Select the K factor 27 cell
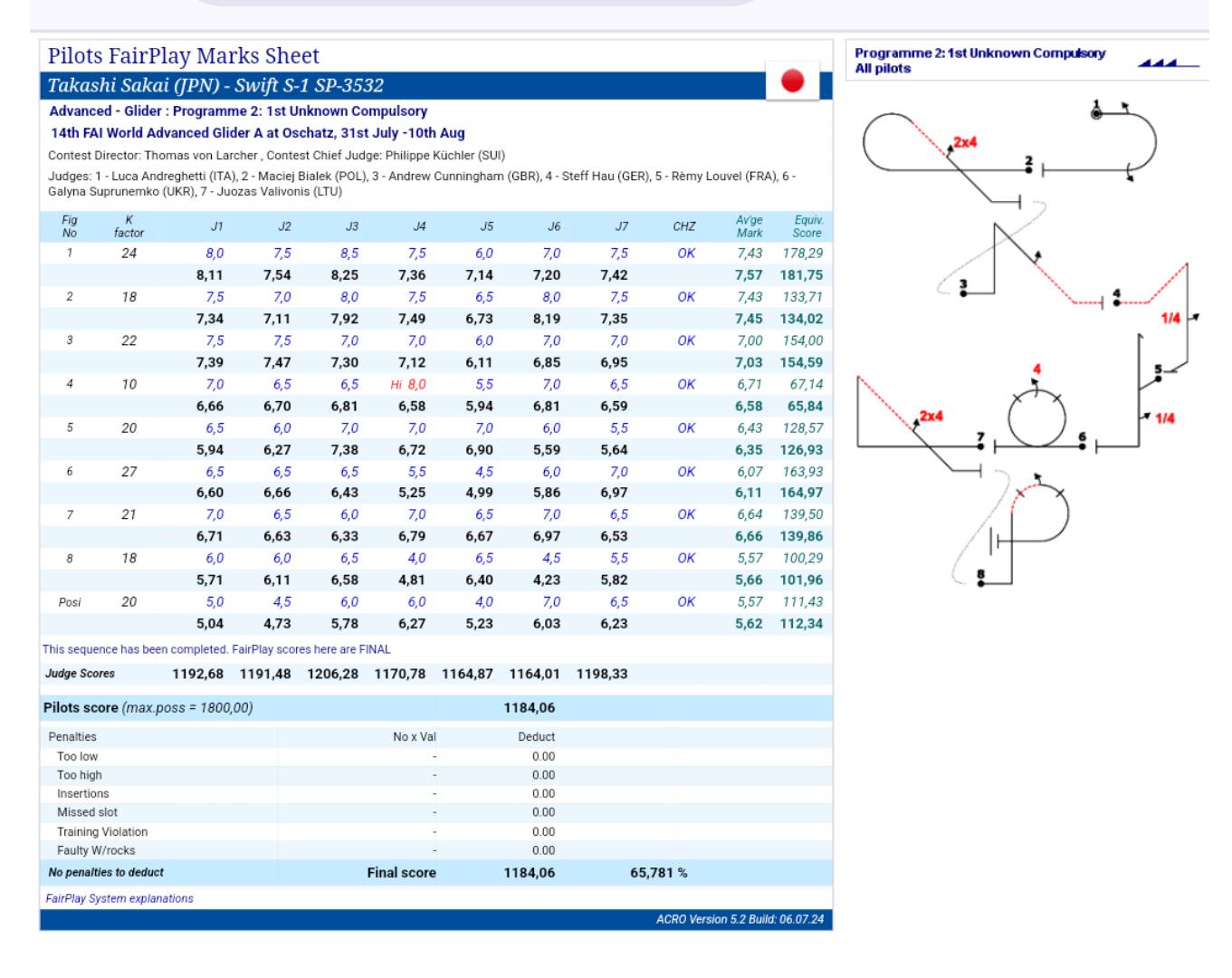1232x978 pixels. 129,472
